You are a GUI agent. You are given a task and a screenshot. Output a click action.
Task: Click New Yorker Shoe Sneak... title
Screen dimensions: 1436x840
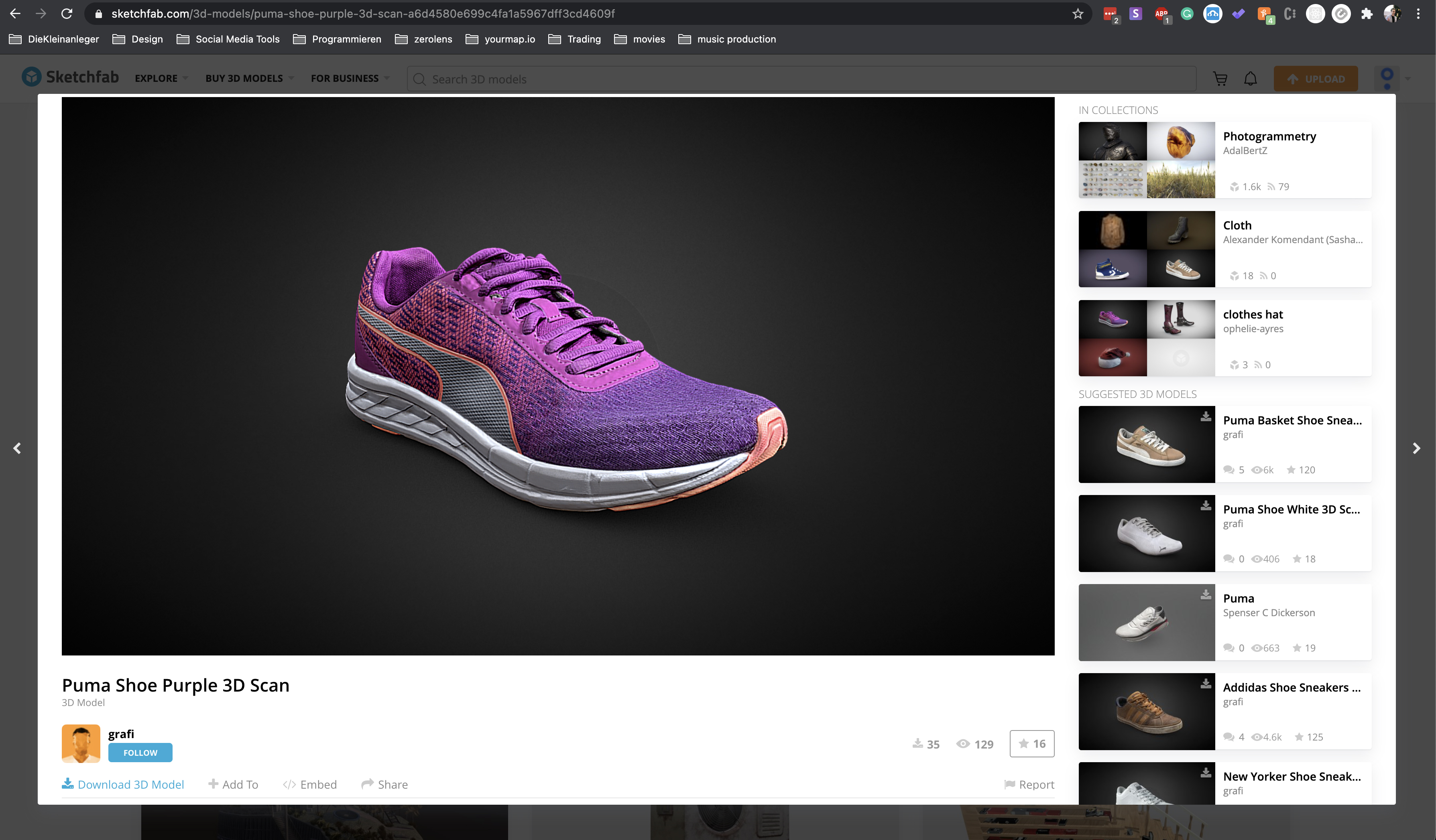click(x=1292, y=776)
